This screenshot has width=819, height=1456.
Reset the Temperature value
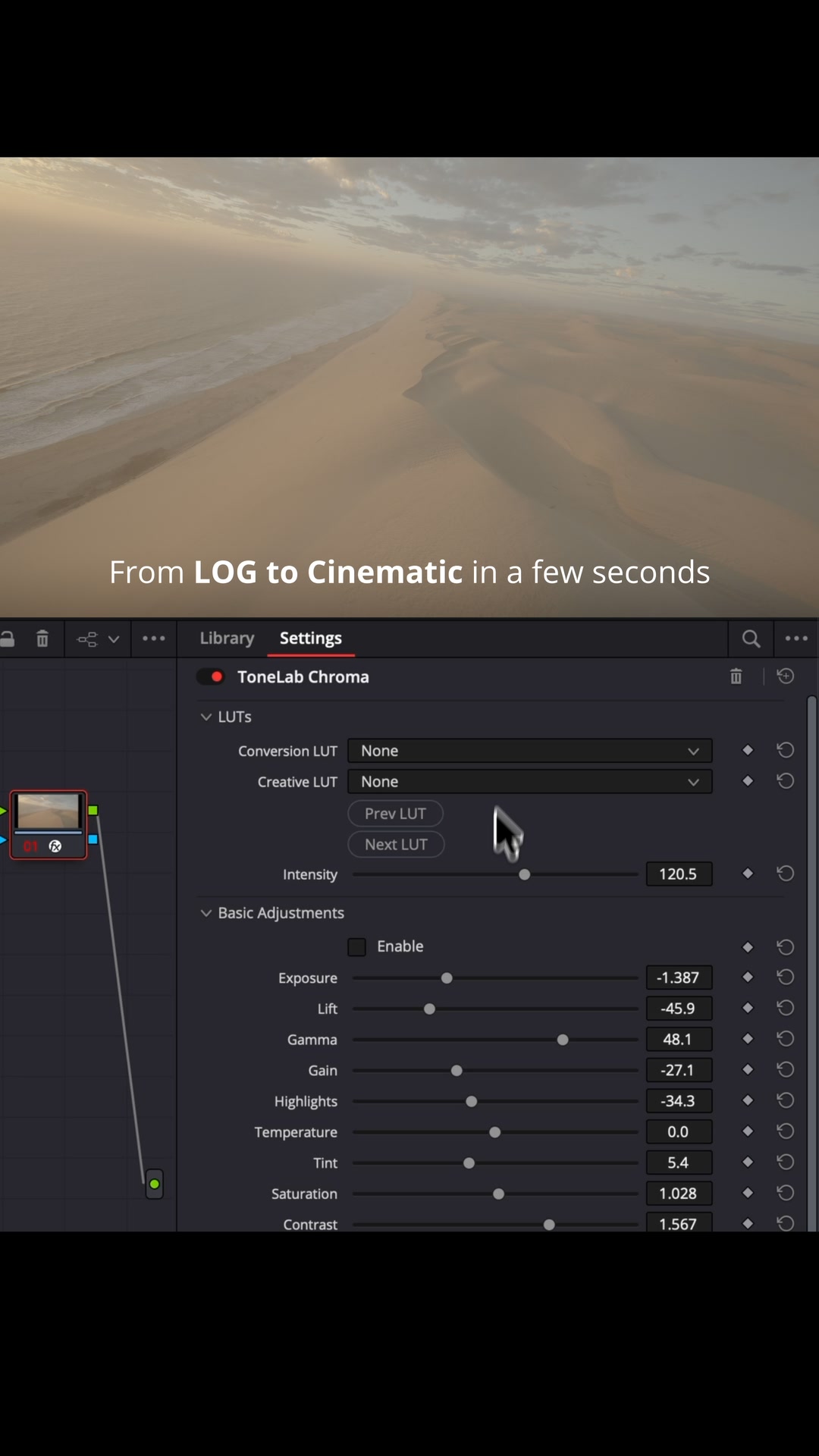[x=786, y=1131]
